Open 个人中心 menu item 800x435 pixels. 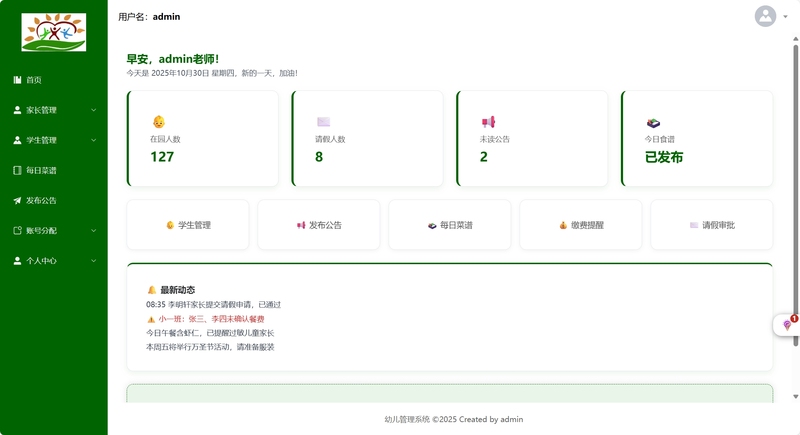(54, 261)
